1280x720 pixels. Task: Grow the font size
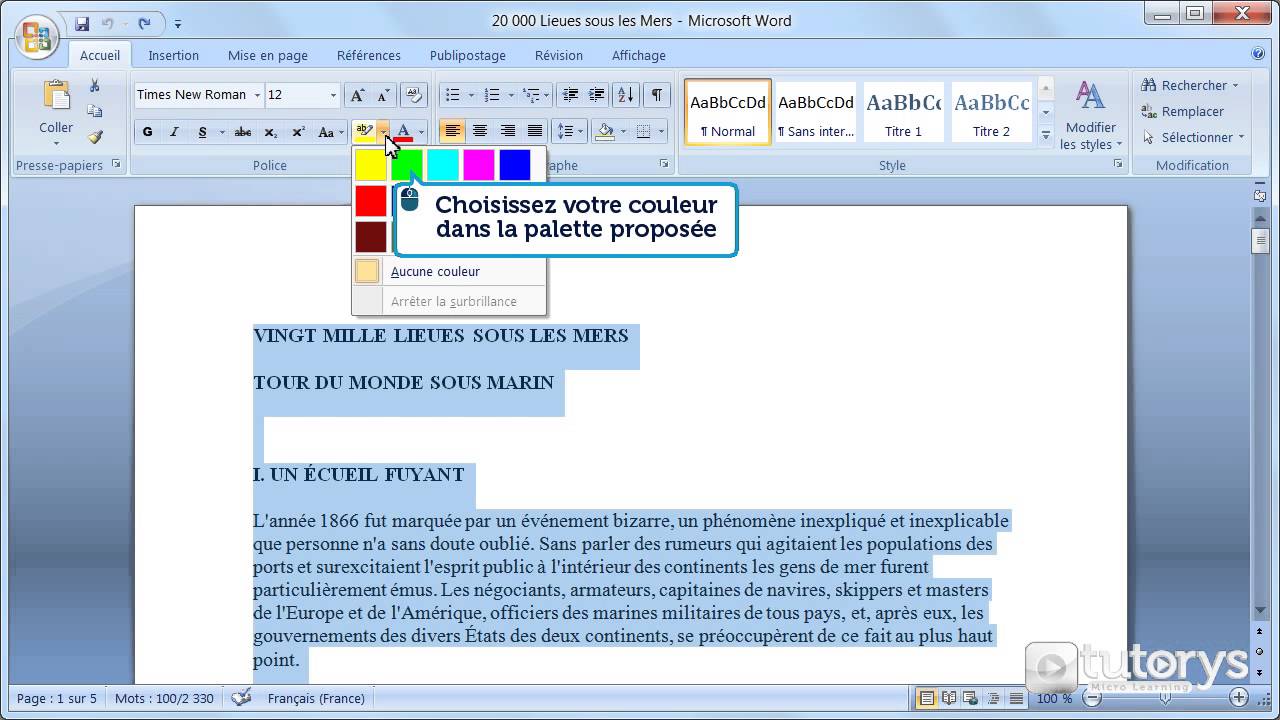357,95
